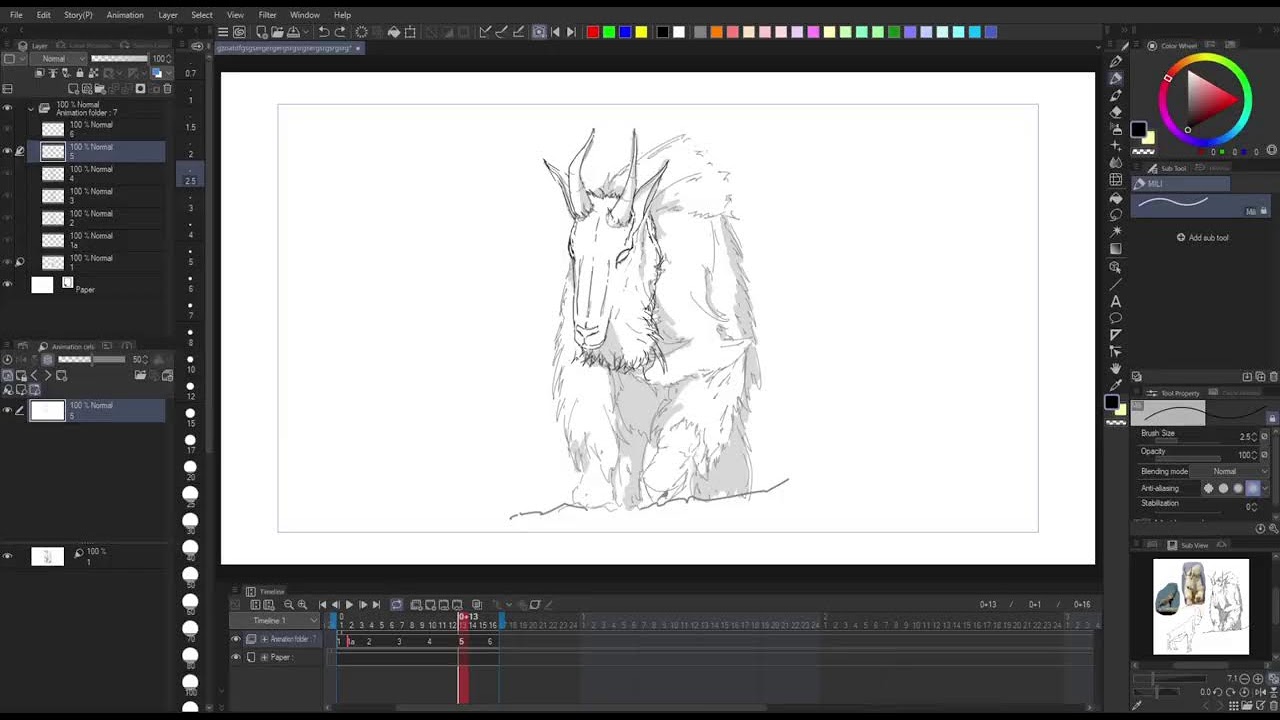The width and height of the screenshot is (1280, 720).
Task: Zoom out the timeline view
Action: 289,604
